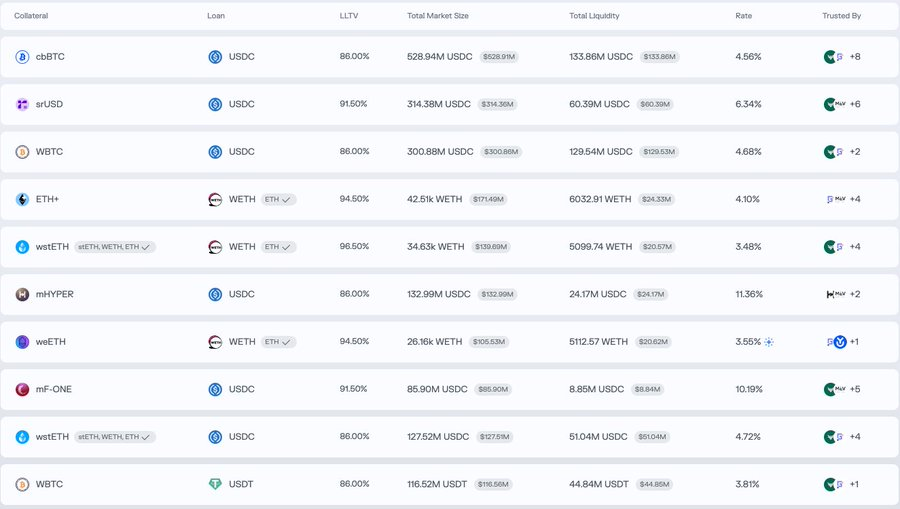This screenshot has height=509, width=900.
Task: Click the mHYPER collateral token icon
Action: click(x=22, y=294)
